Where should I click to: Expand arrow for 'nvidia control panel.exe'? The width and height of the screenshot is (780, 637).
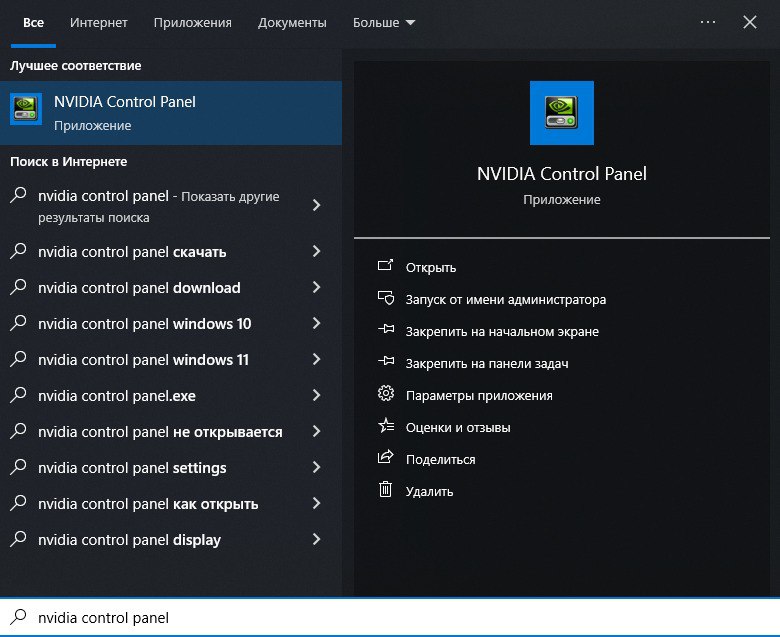[316, 395]
